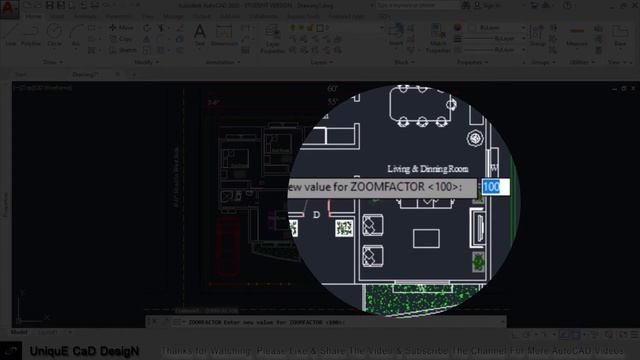
Task: Expand the Groups panel
Action: coord(543,62)
